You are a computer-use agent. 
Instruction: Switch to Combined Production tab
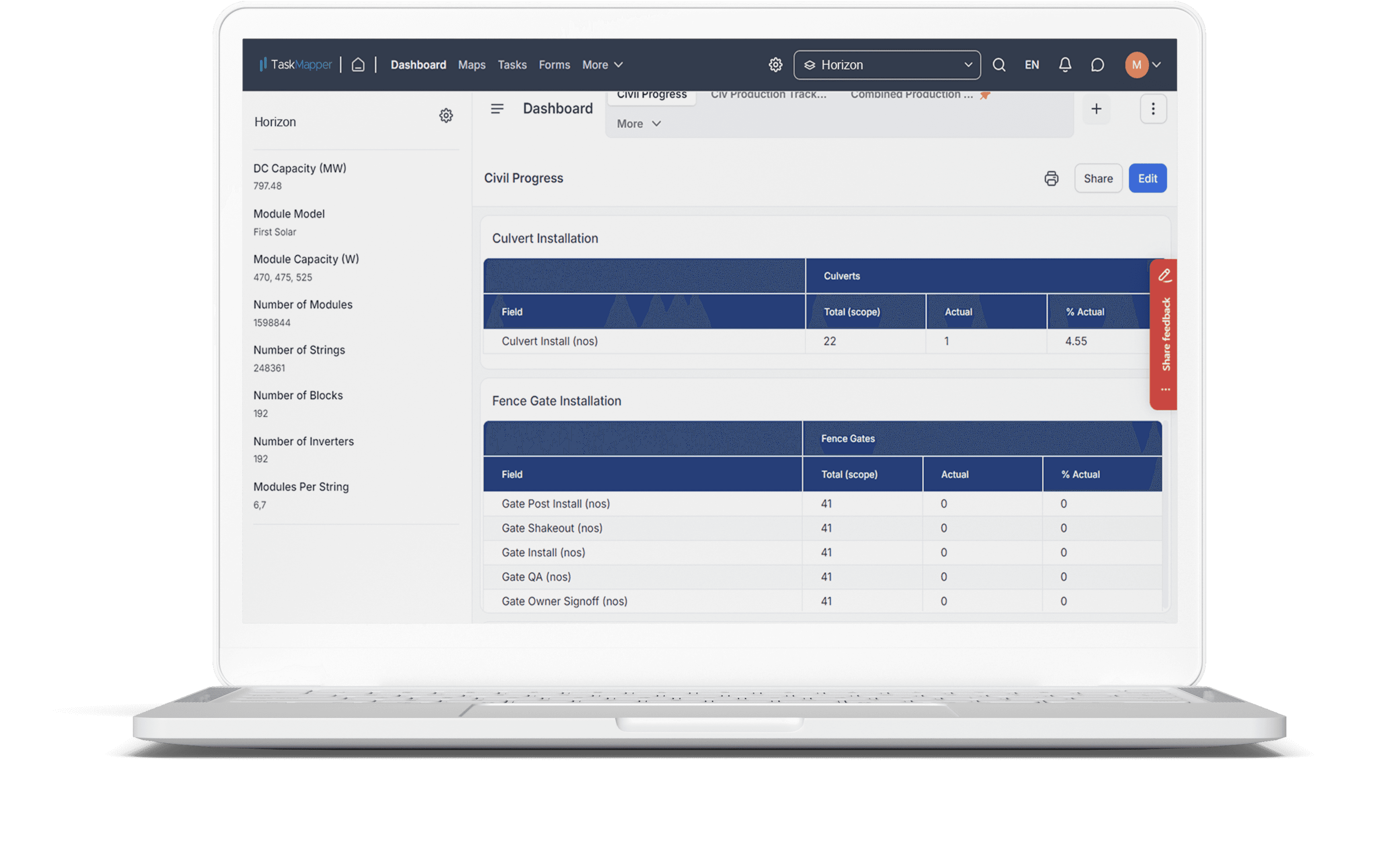(911, 95)
